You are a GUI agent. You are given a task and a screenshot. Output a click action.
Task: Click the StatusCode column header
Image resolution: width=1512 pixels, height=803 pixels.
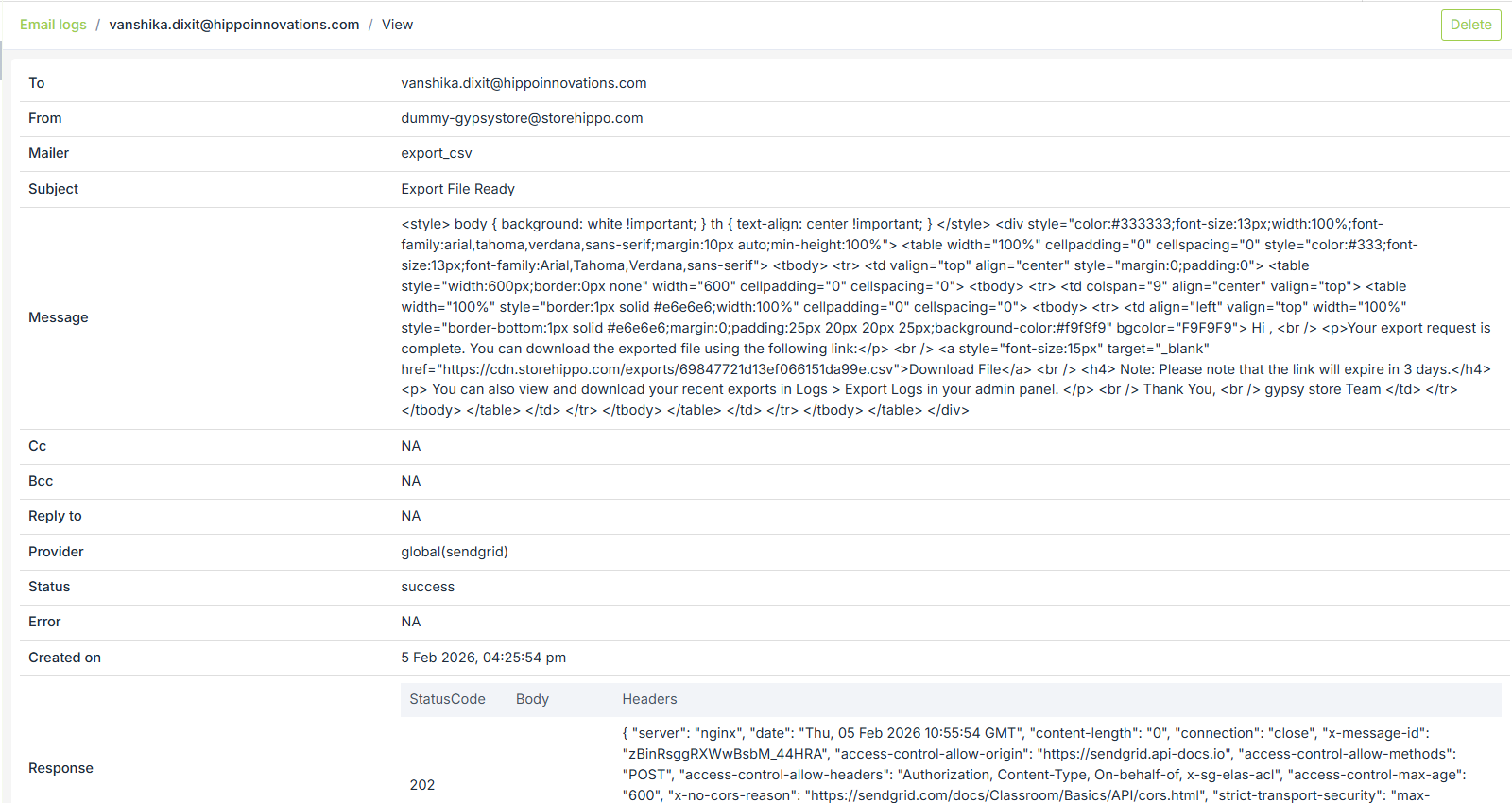click(447, 699)
